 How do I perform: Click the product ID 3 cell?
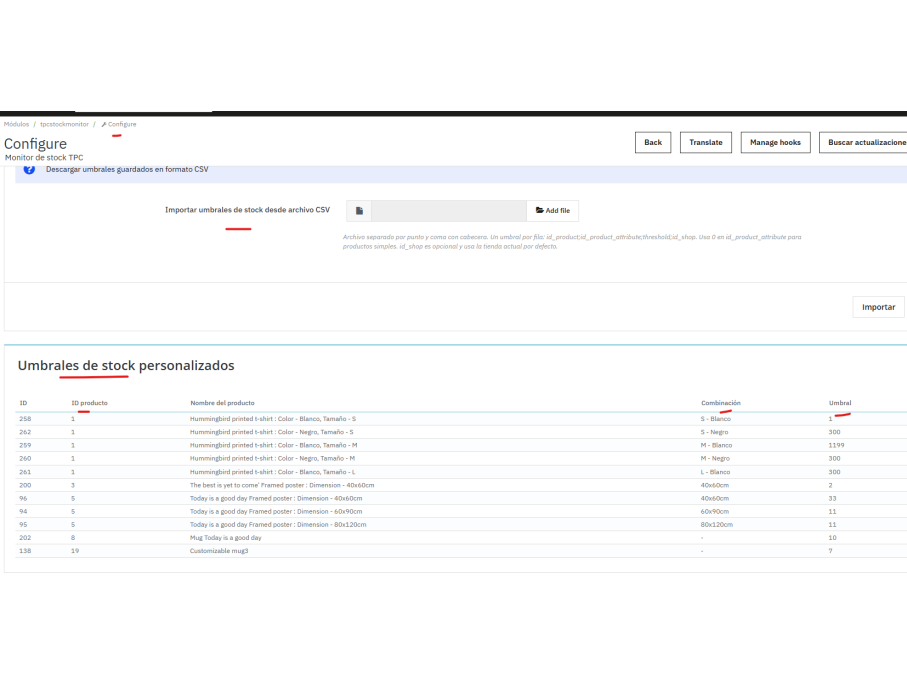pos(73,485)
